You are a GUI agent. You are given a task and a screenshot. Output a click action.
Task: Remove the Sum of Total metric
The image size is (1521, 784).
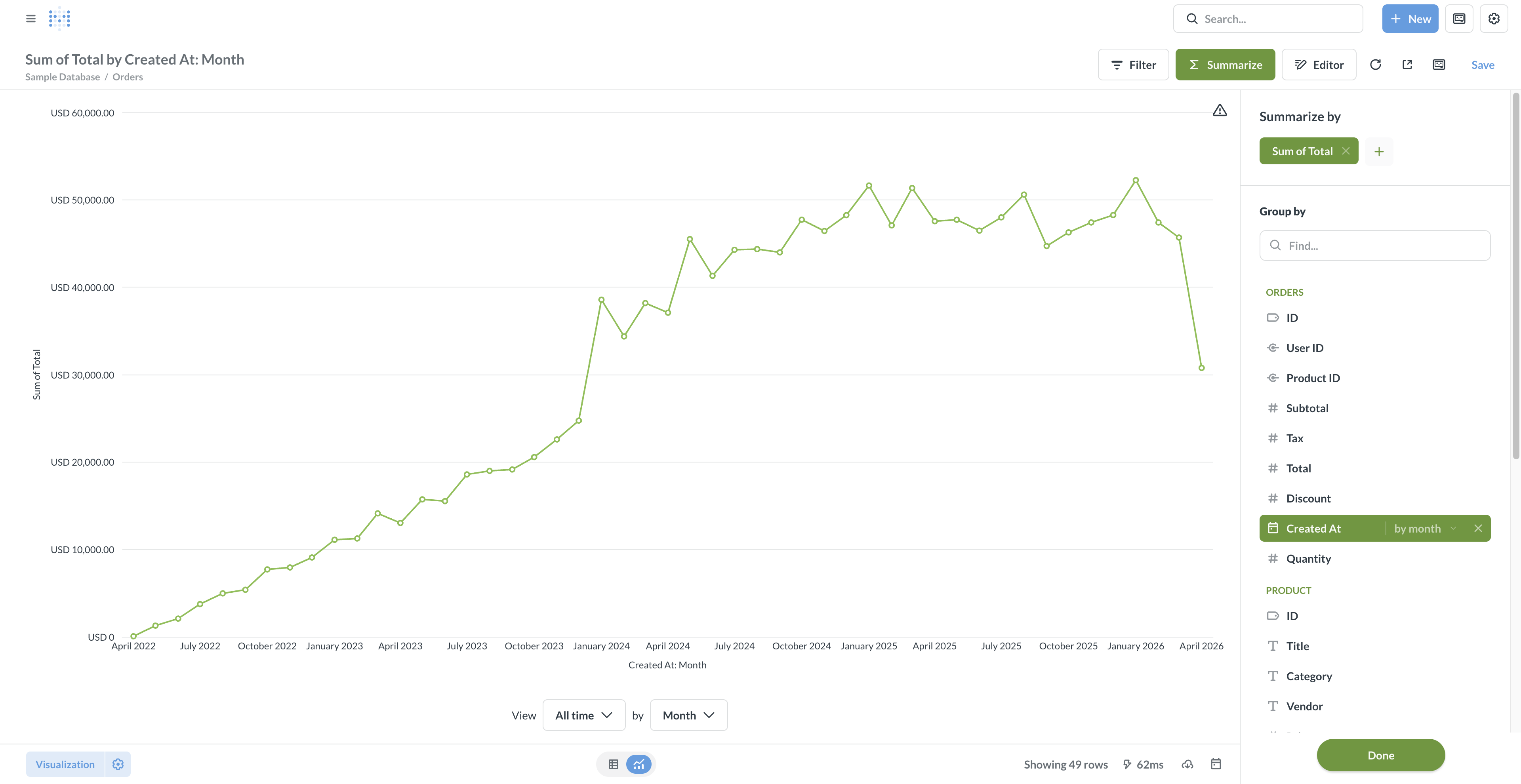(x=1346, y=151)
